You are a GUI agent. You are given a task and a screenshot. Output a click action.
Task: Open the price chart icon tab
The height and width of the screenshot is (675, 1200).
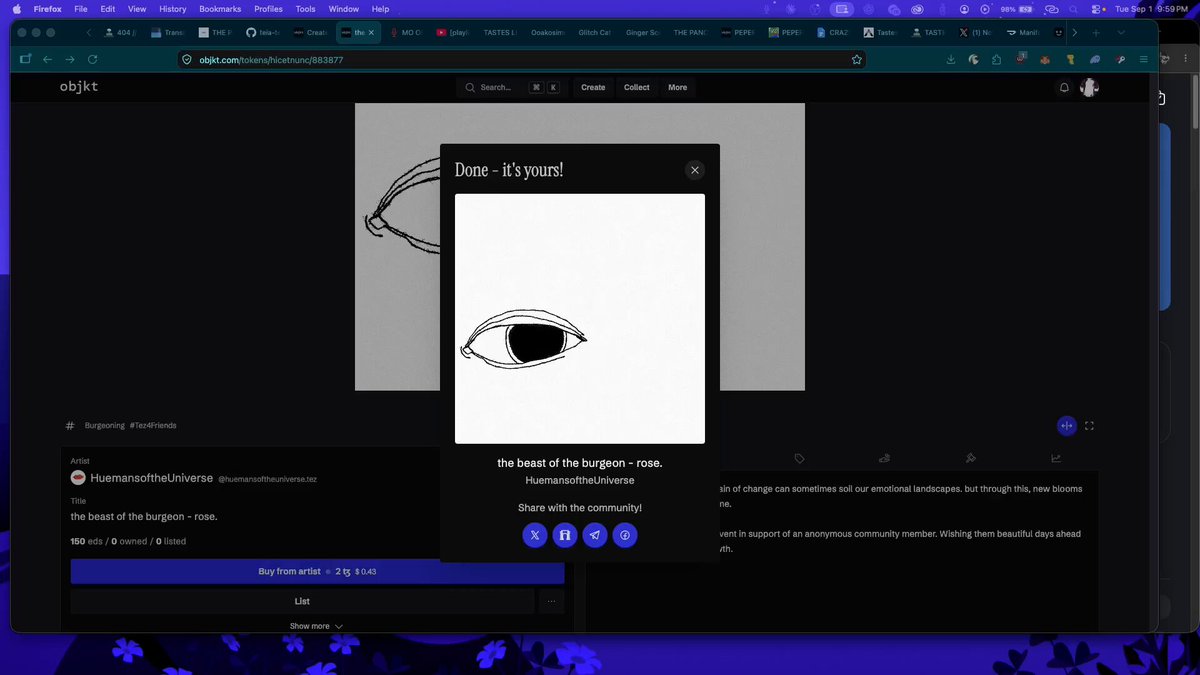coord(1056,458)
